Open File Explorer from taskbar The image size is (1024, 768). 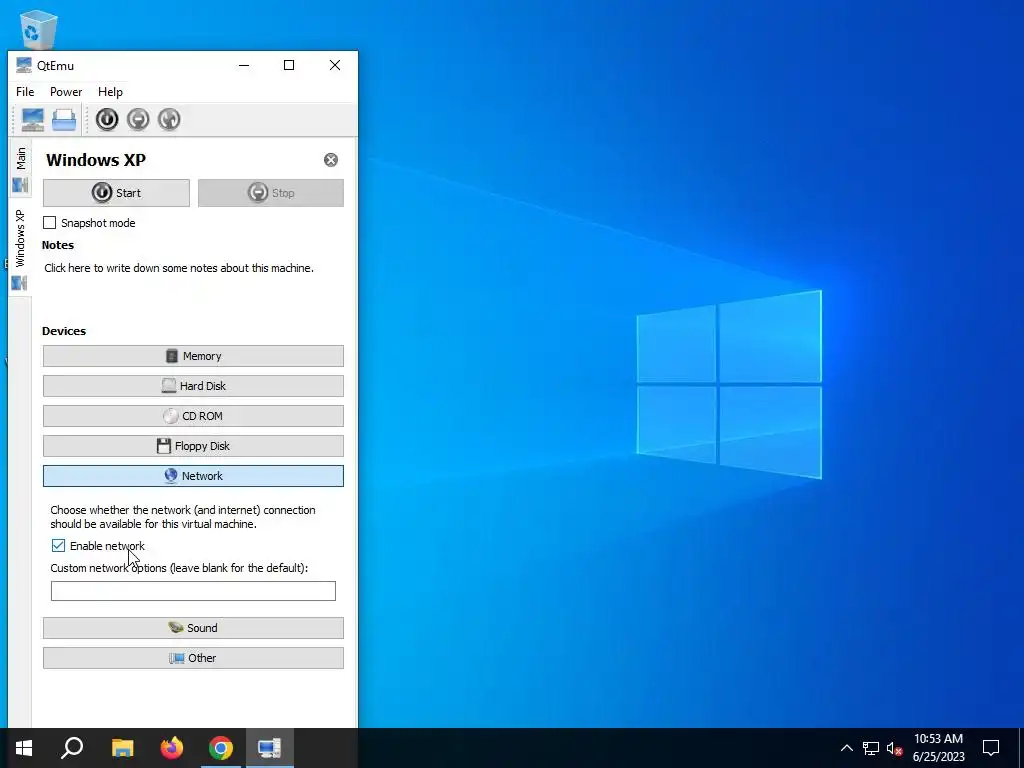[x=122, y=748]
